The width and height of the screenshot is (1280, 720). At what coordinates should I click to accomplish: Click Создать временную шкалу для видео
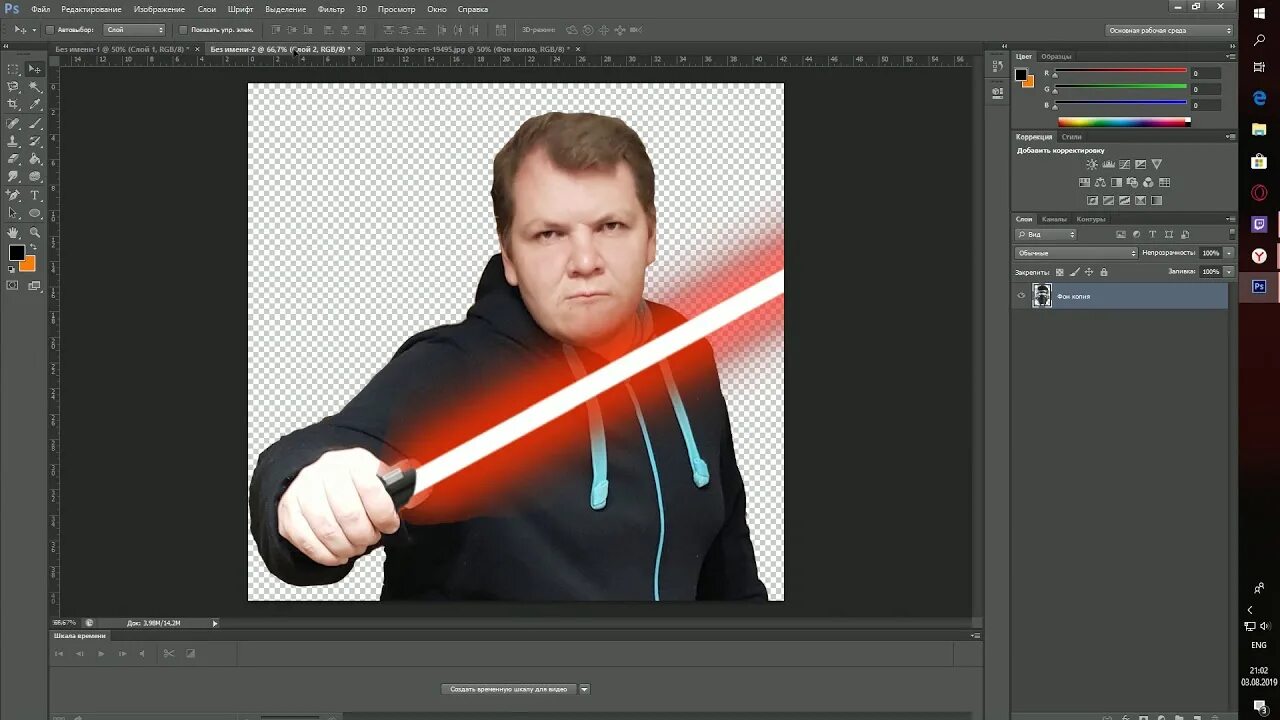509,689
